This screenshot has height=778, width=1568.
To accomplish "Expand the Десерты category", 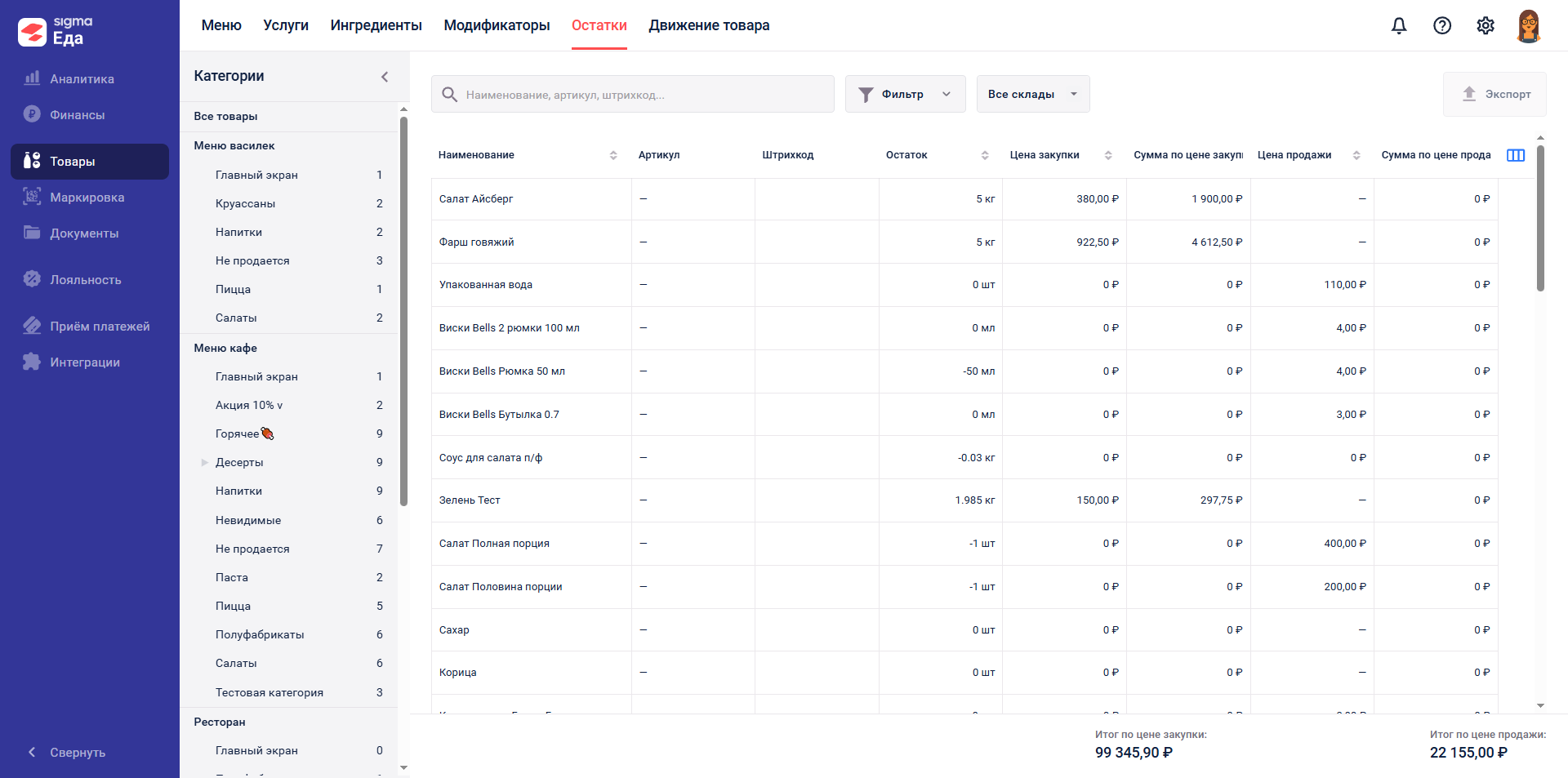I will [x=205, y=463].
